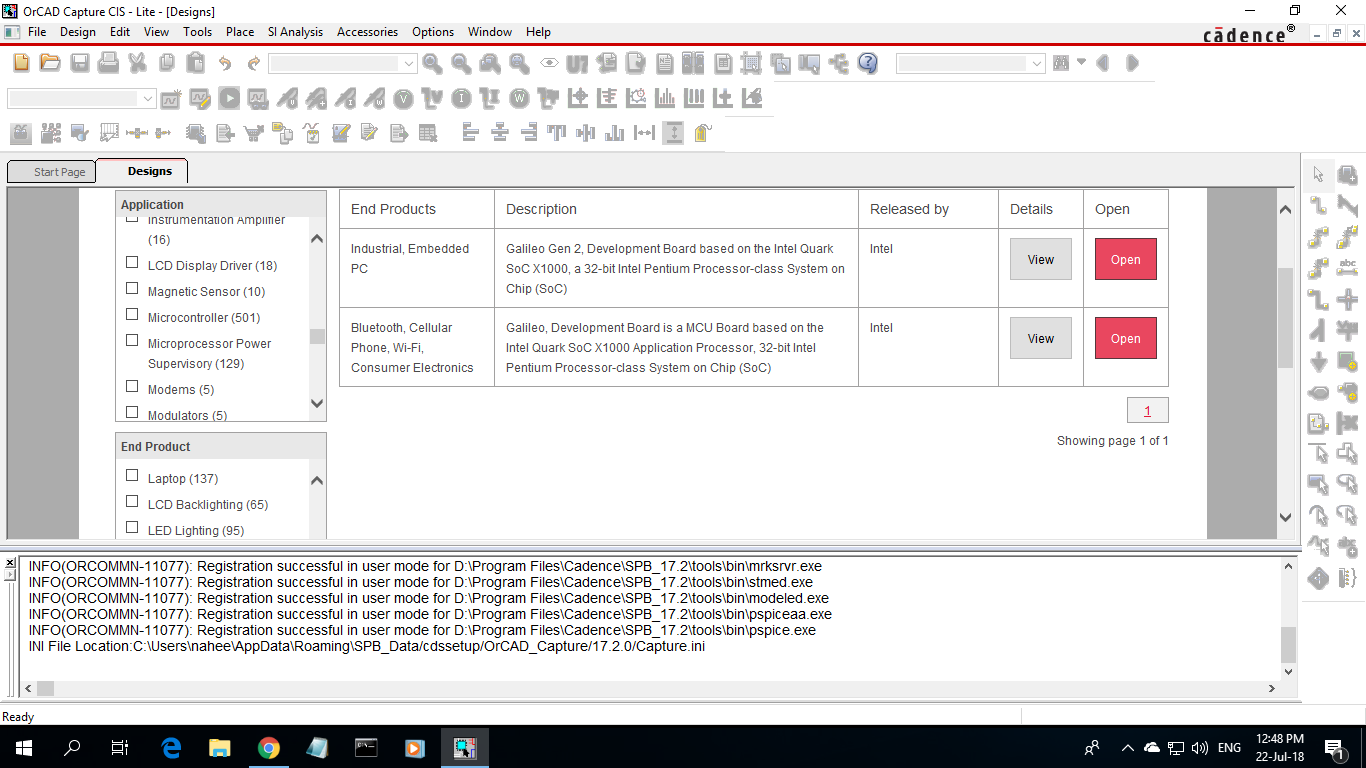
Task: Activate the Zoom In tool
Action: (432, 63)
